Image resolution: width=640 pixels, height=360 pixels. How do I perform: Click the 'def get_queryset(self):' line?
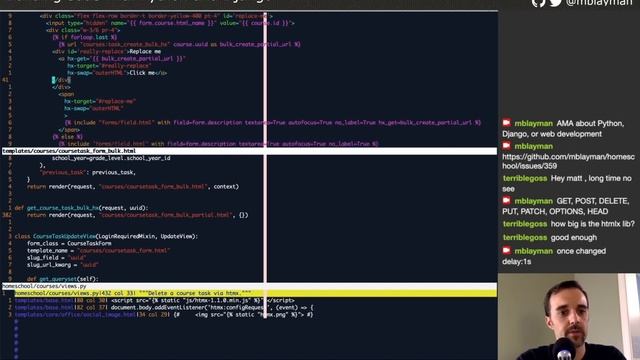coord(63,279)
